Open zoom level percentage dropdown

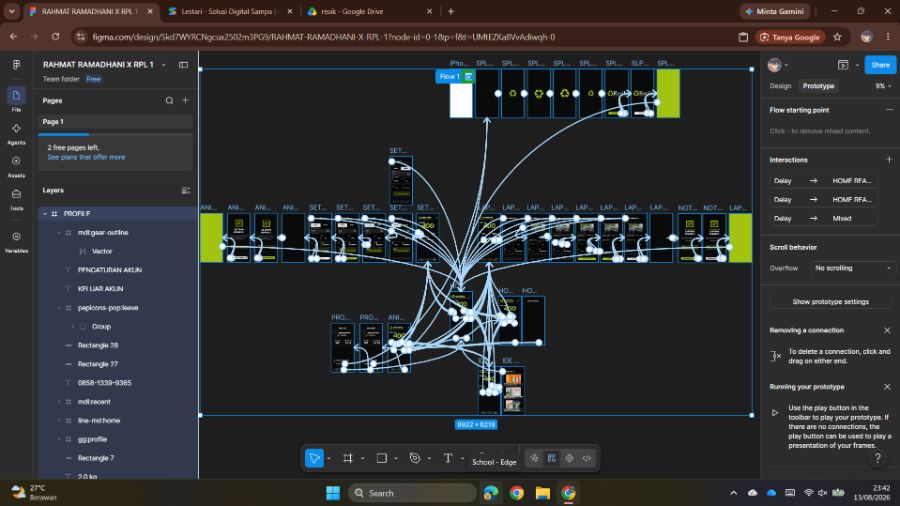(x=883, y=86)
